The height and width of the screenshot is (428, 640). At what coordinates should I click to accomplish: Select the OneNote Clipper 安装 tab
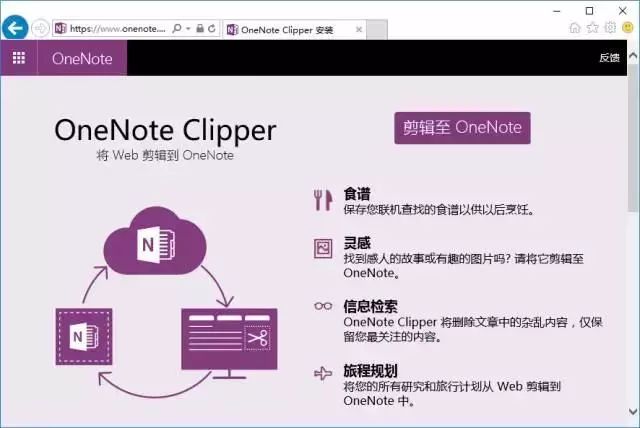click(x=294, y=30)
